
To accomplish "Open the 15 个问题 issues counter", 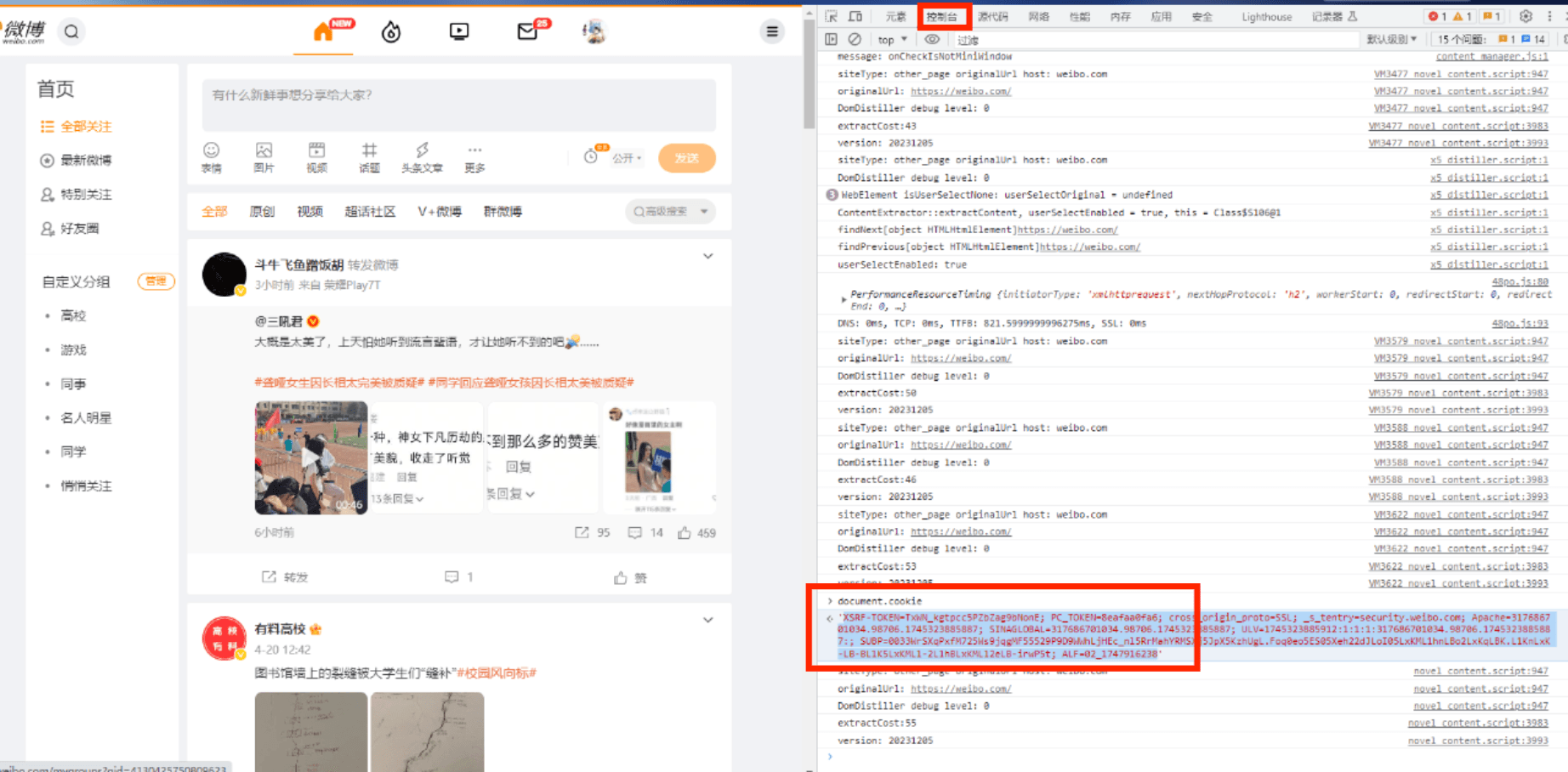I will (x=1490, y=39).
